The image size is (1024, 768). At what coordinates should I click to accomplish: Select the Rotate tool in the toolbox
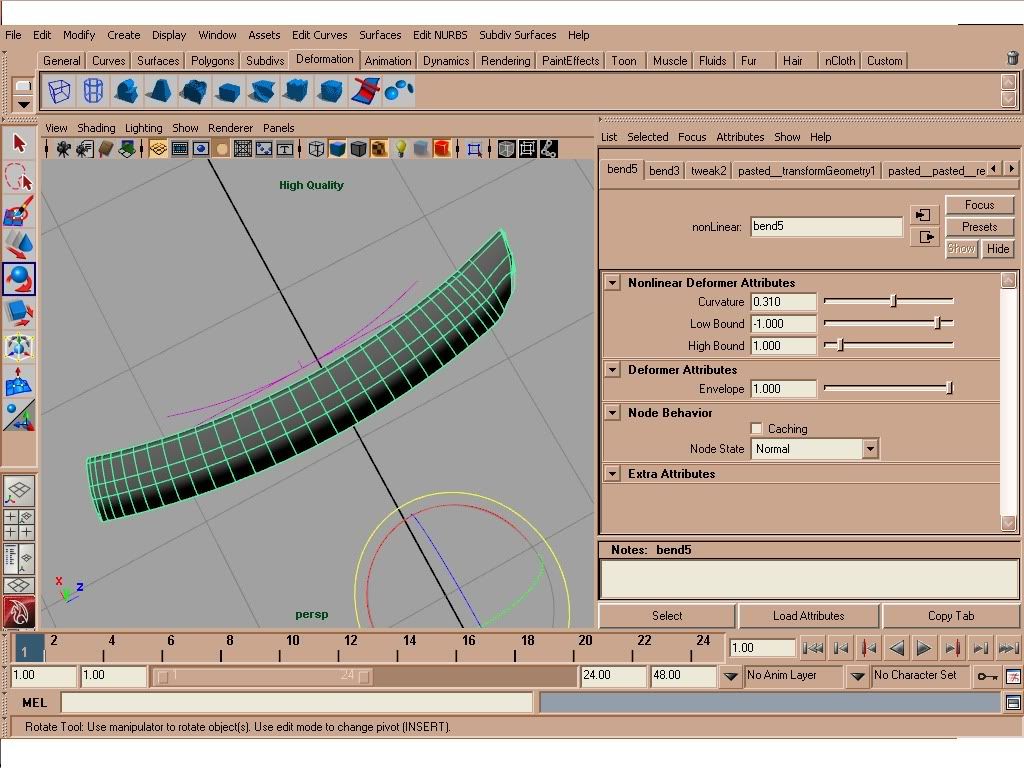point(19,279)
